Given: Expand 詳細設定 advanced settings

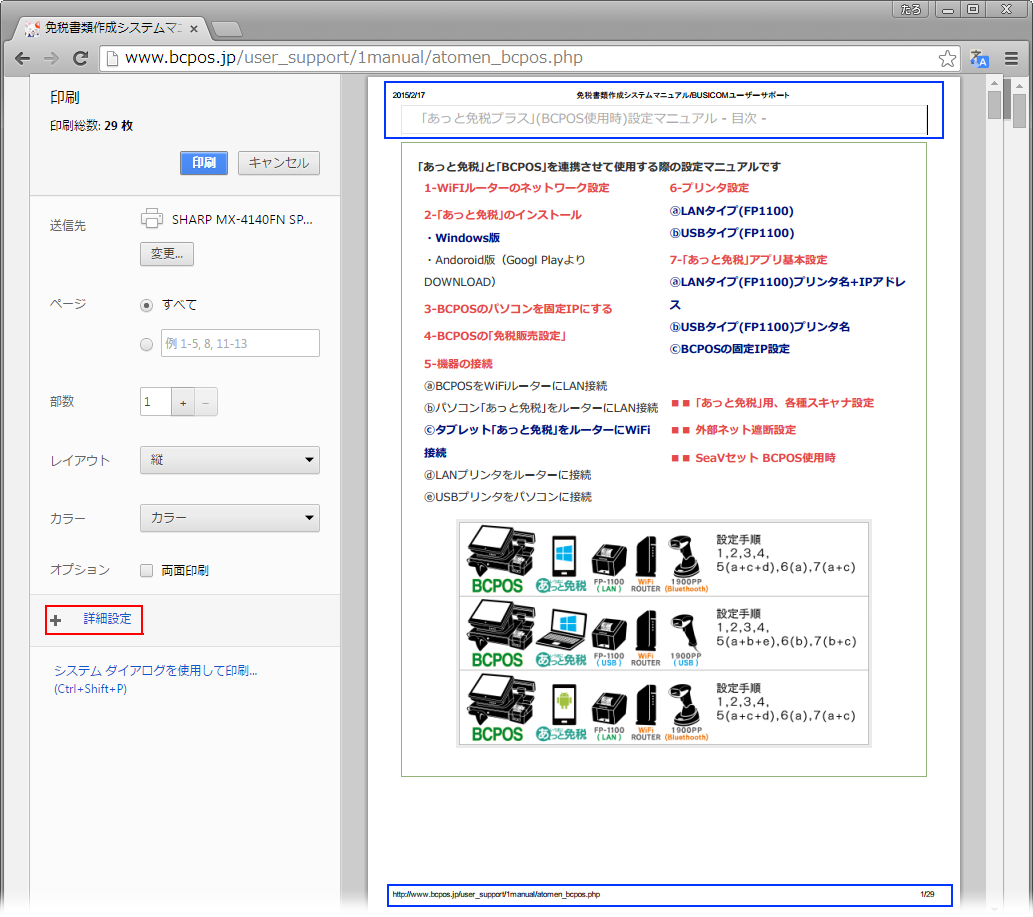Looking at the screenshot, I should tap(95, 620).
